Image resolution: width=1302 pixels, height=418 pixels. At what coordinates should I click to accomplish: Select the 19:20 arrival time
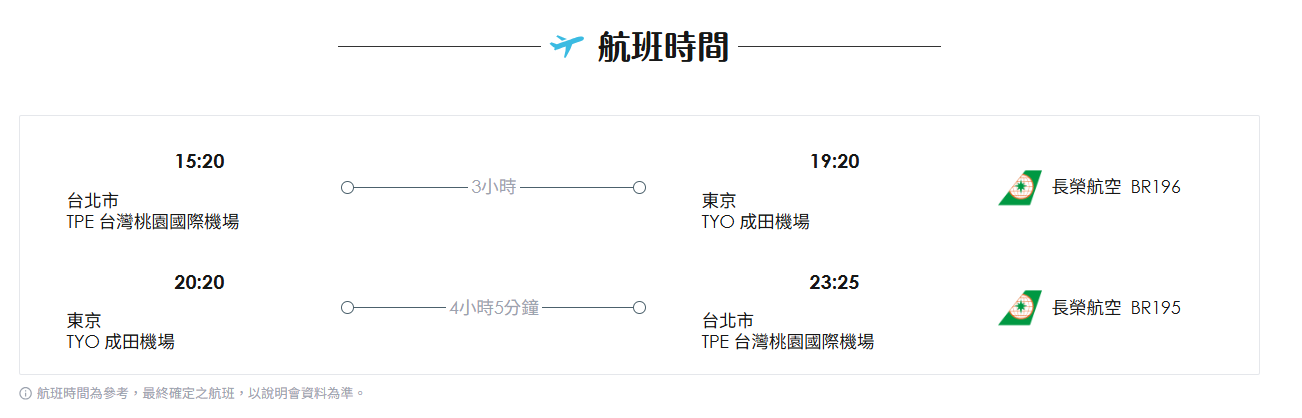[x=834, y=161]
